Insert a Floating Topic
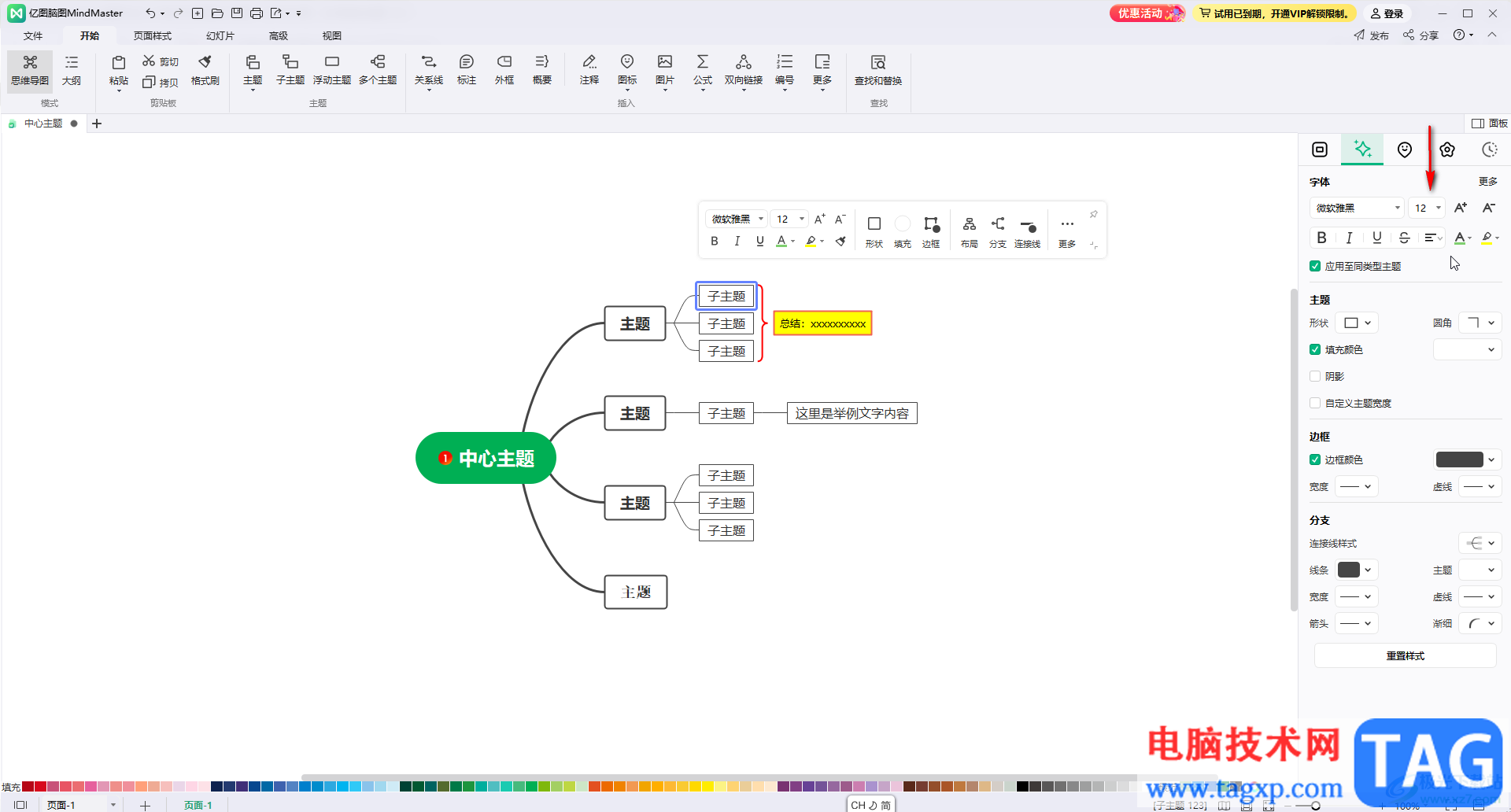This screenshot has height=812, width=1511. pos(332,71)
